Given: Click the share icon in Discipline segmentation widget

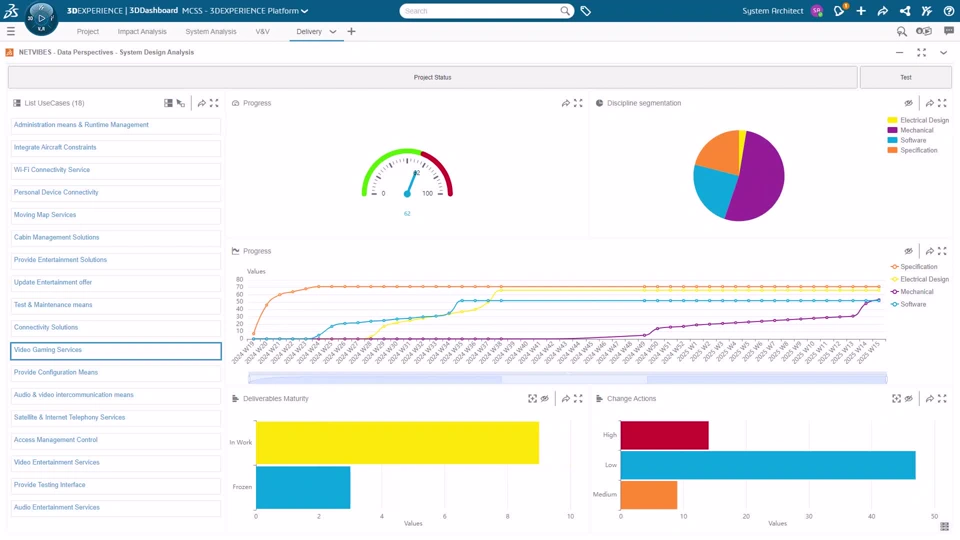Looking at the screenshot, I should click(x=929, y=103).
